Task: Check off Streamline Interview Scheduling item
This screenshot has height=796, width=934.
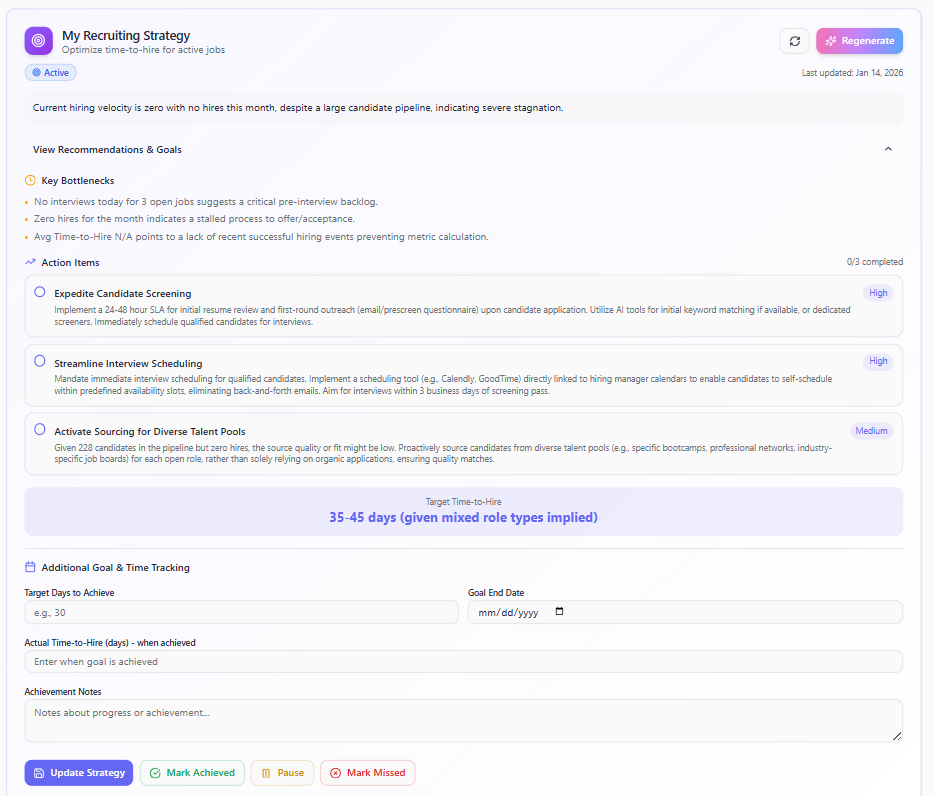Action: pyautogui.click(x=40, y=361)
